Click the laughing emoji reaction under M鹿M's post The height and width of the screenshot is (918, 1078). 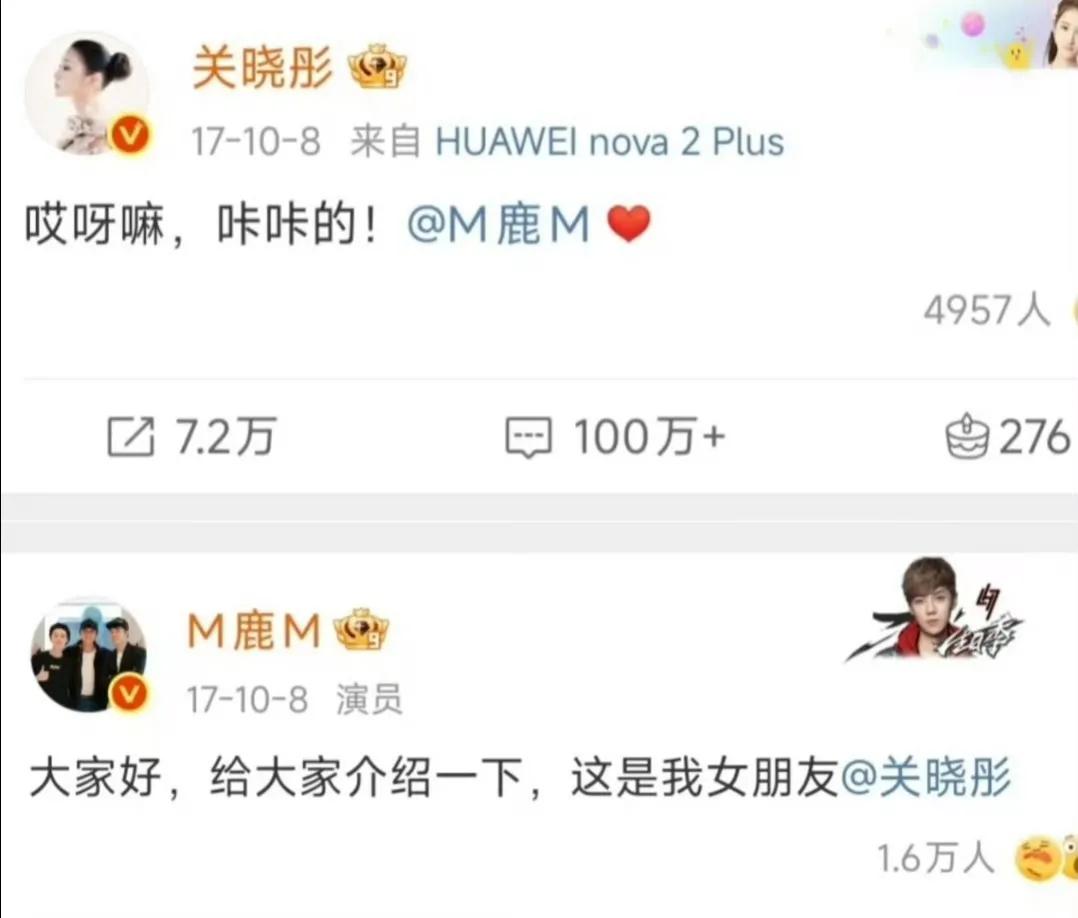tap(1038, 858)
